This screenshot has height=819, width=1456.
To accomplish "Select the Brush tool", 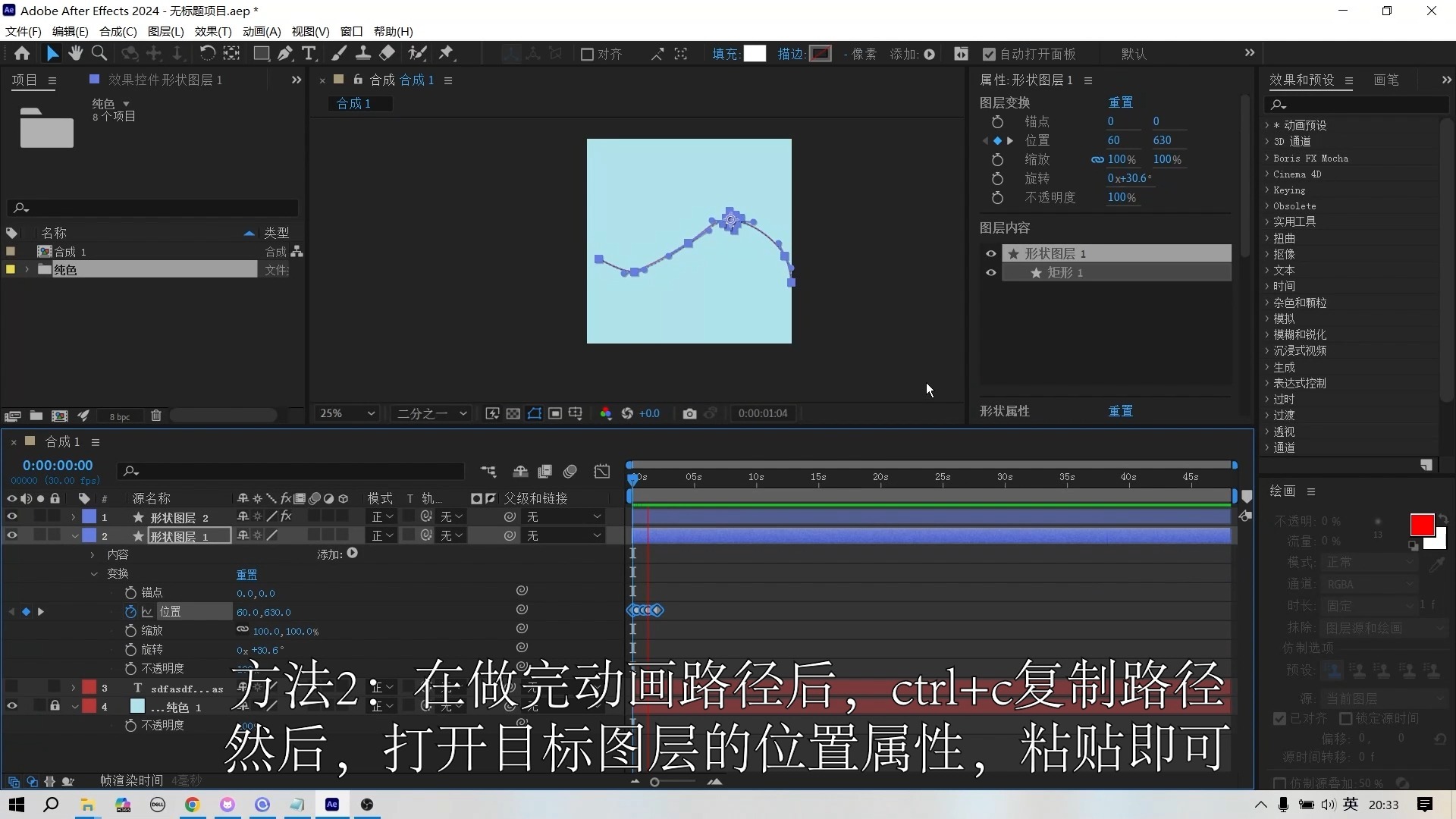I will [340, 53].
